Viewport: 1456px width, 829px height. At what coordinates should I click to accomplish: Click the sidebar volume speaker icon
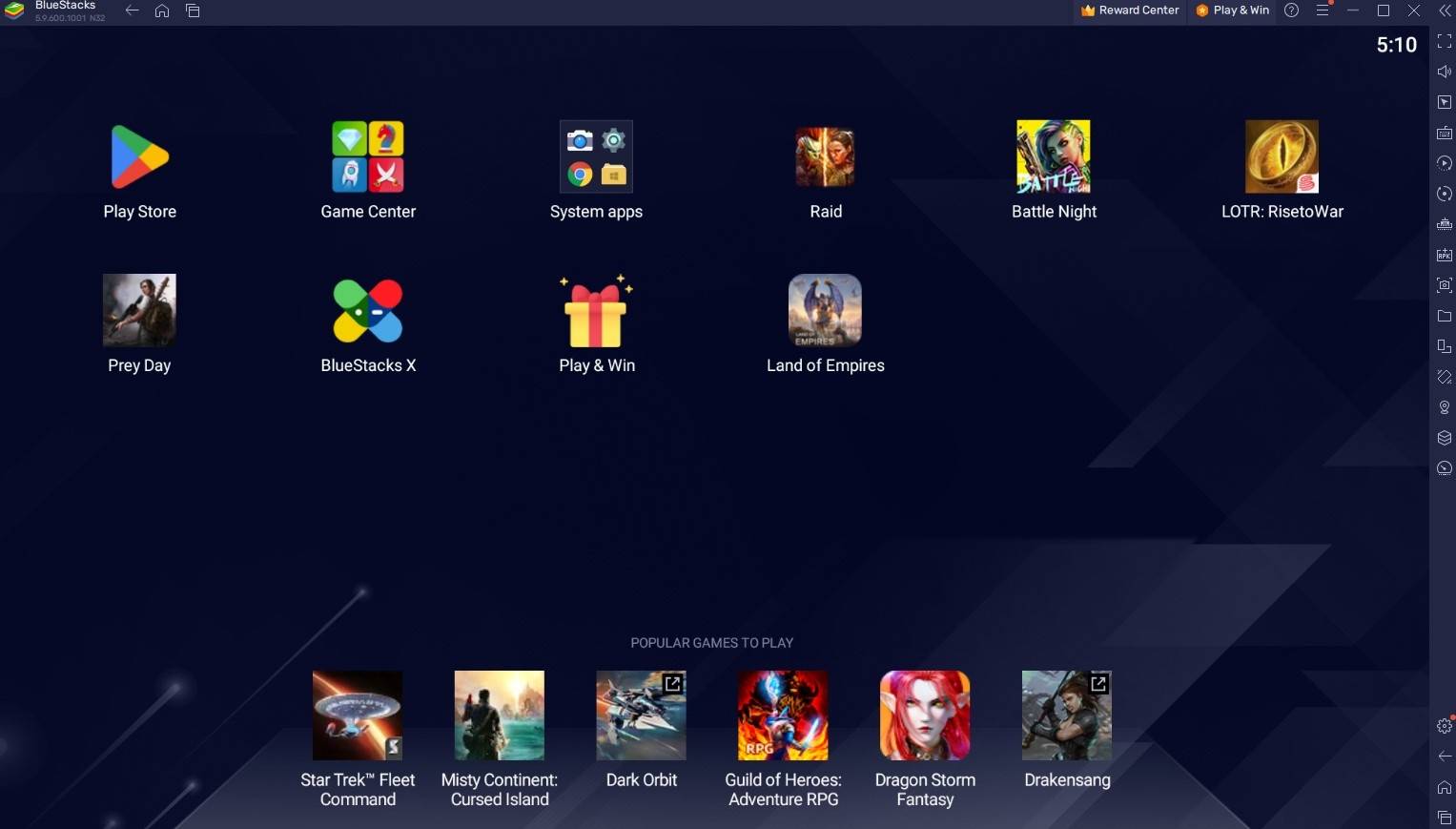coord(1445,72)
